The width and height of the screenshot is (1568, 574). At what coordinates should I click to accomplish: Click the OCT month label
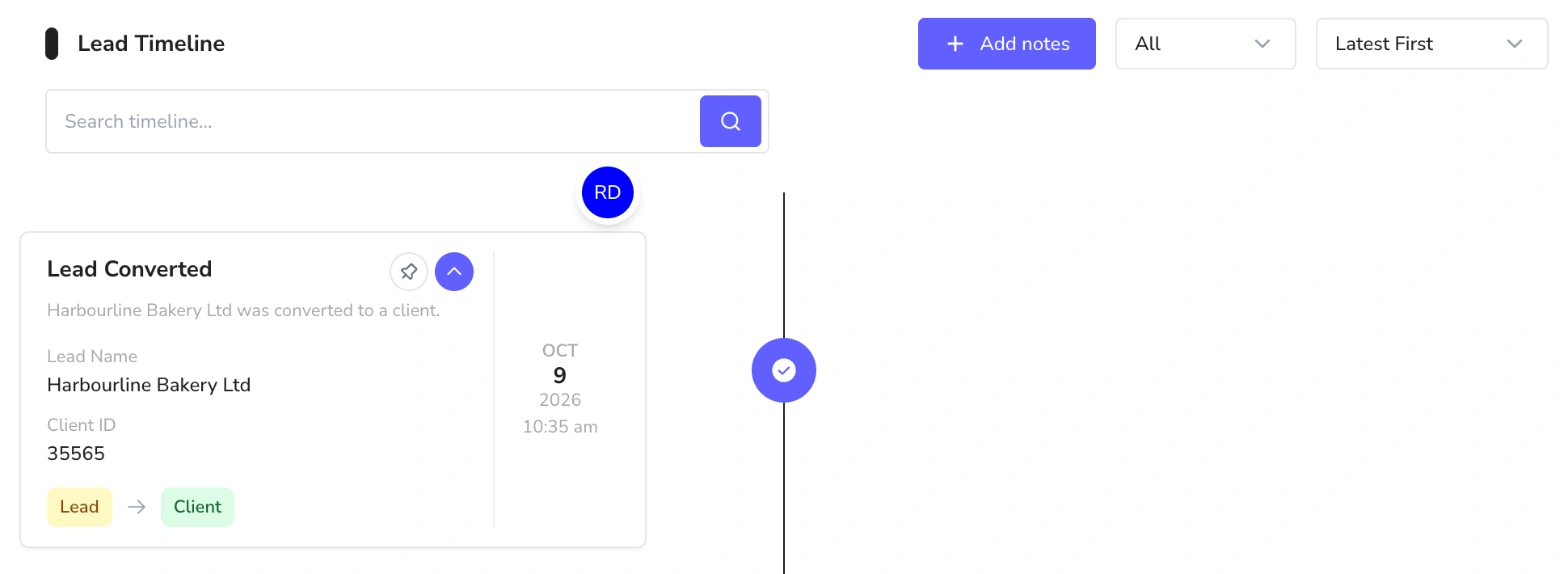coord(560,351)
